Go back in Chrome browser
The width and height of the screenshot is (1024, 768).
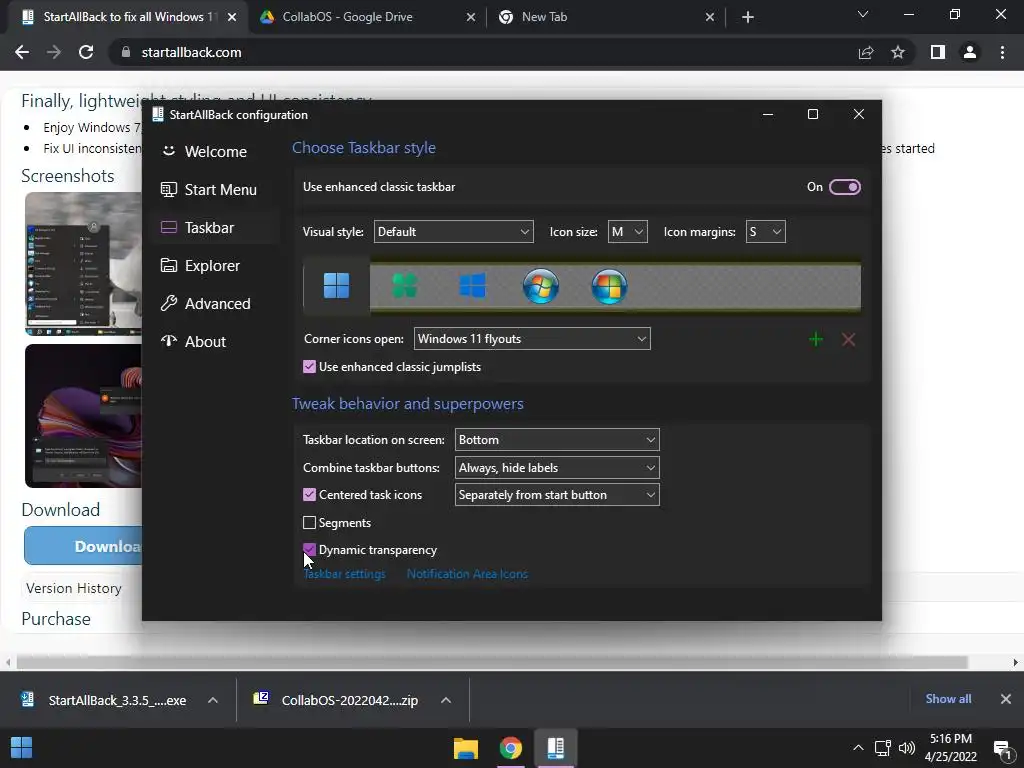tap(22, 52)
